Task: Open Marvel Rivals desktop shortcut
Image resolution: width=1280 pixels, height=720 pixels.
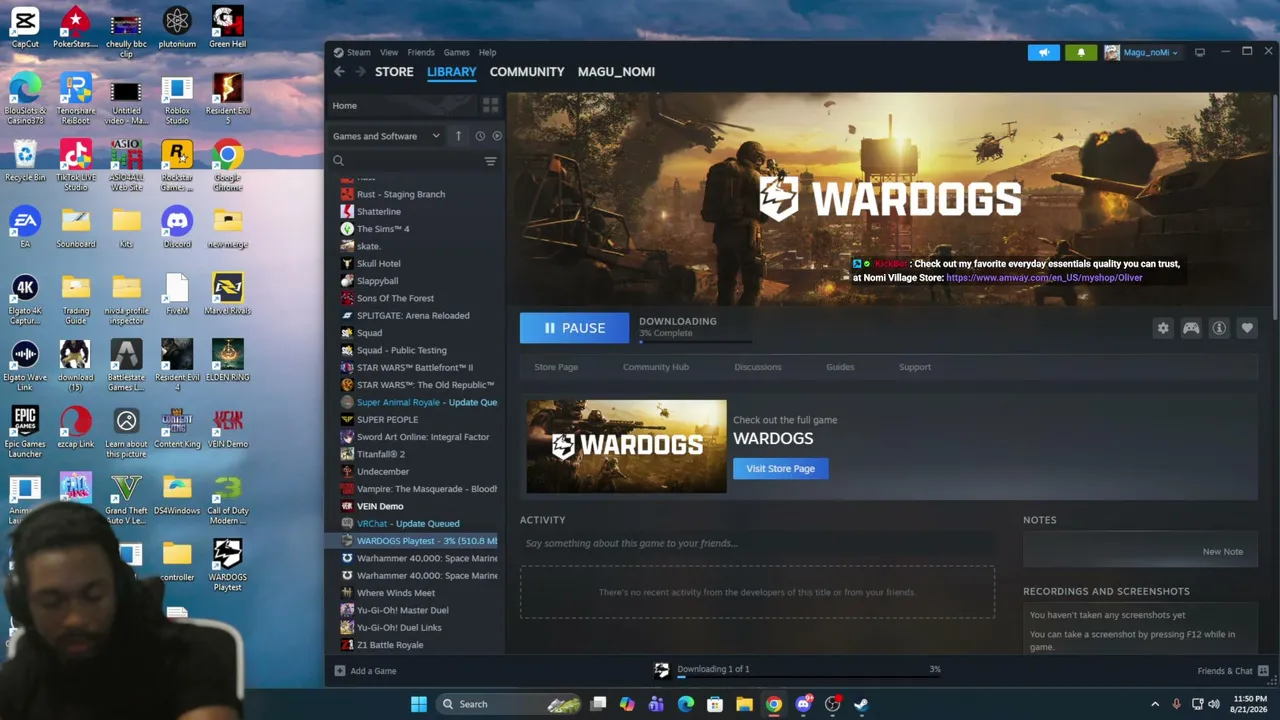Action: [x=228, y=295]
